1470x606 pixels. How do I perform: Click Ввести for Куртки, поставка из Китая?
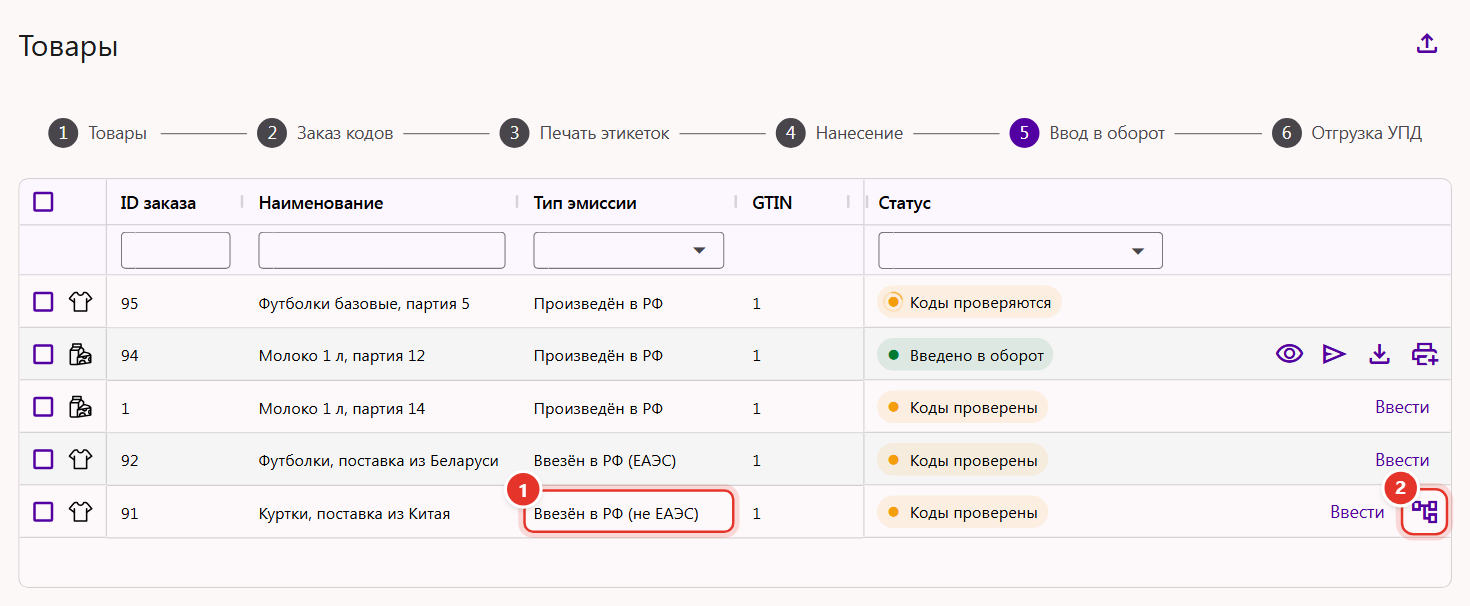point(1357,512)
